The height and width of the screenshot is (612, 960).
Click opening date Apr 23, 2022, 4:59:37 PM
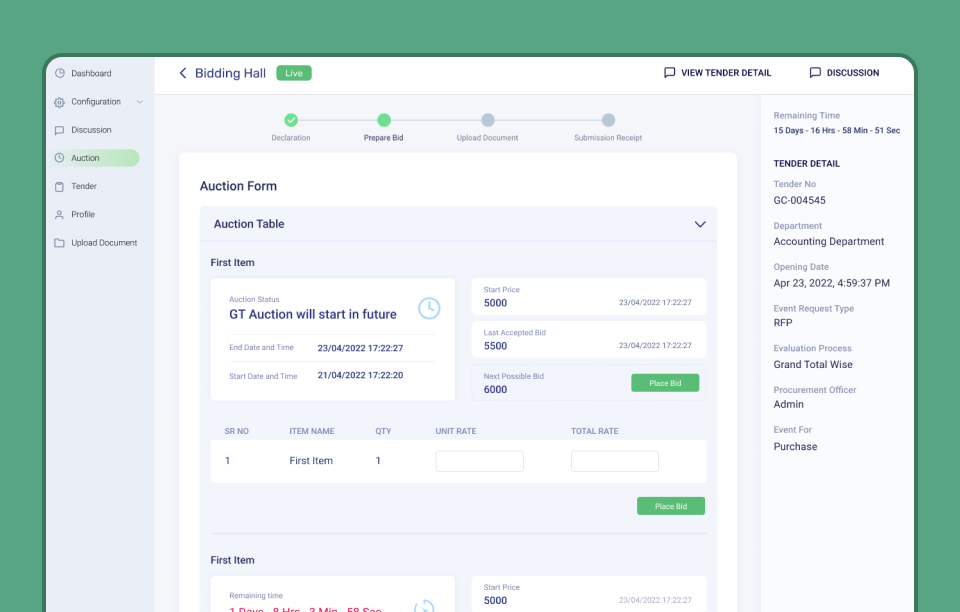pyautogui.click(x=831, y=283)
